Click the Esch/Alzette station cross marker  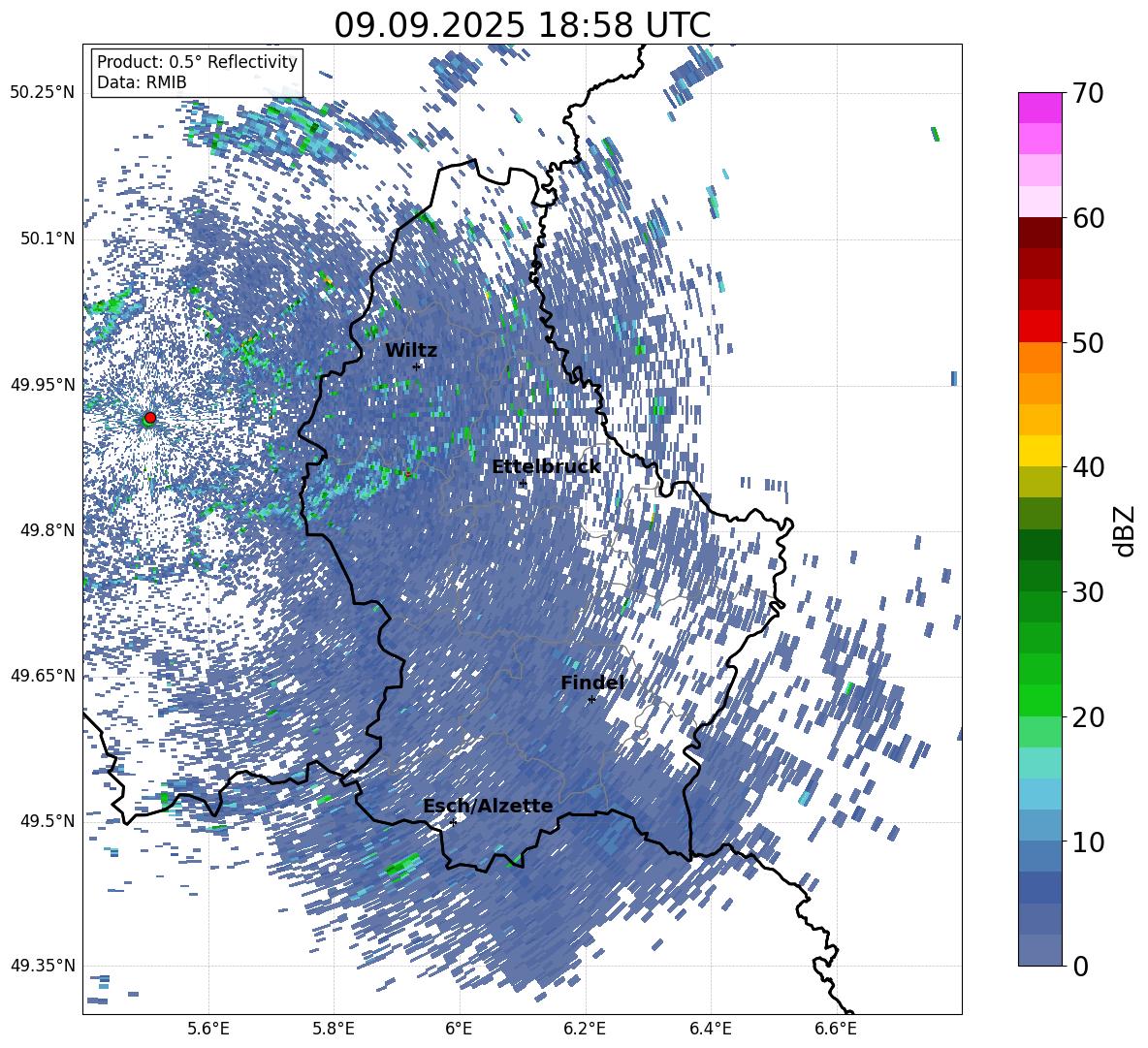(453, 822)
